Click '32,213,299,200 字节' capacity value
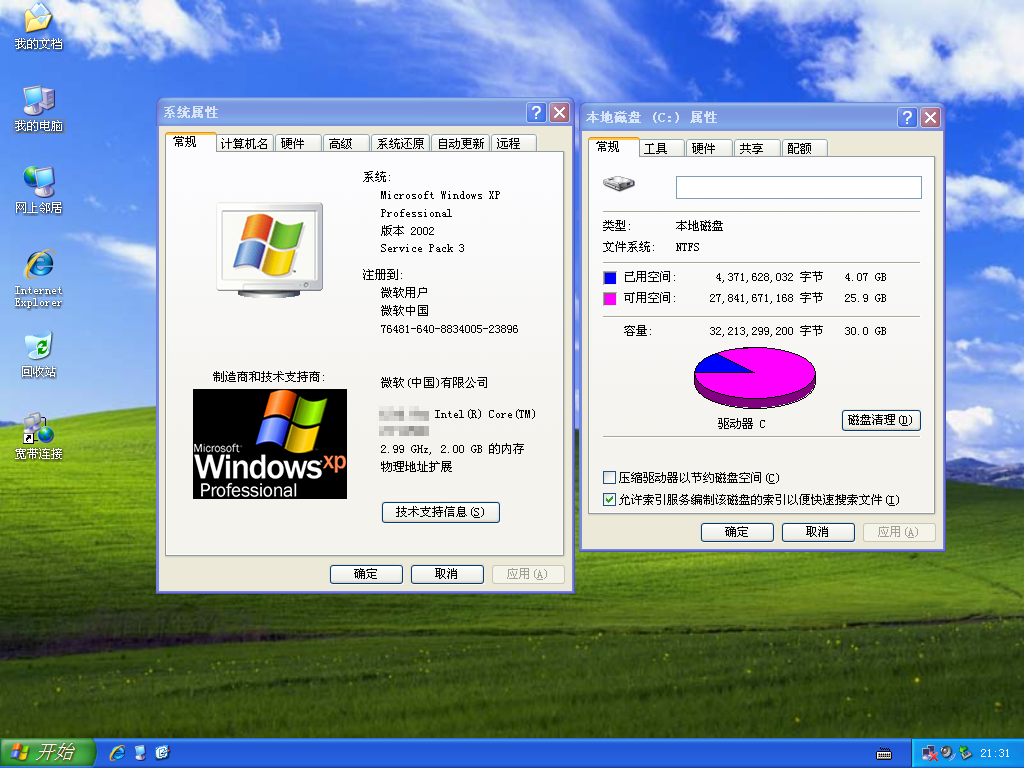This screenshot has height=768, width=1024. (766, 331)
